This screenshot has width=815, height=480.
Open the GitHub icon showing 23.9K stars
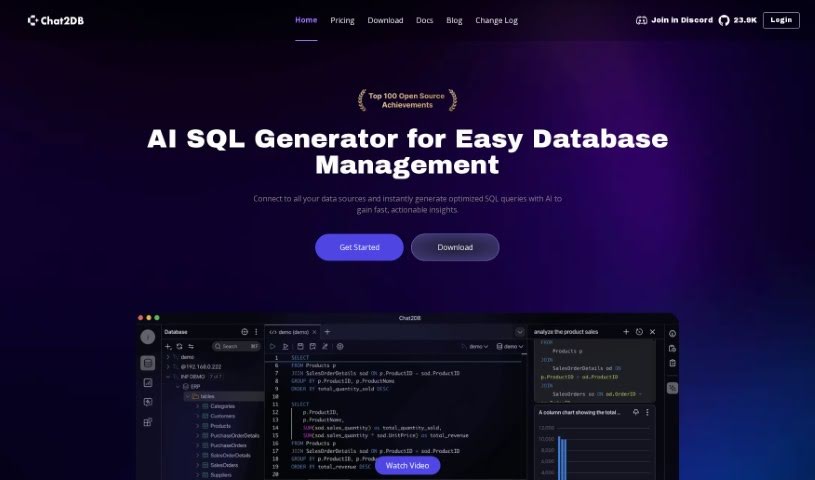[x=724, y=20]
